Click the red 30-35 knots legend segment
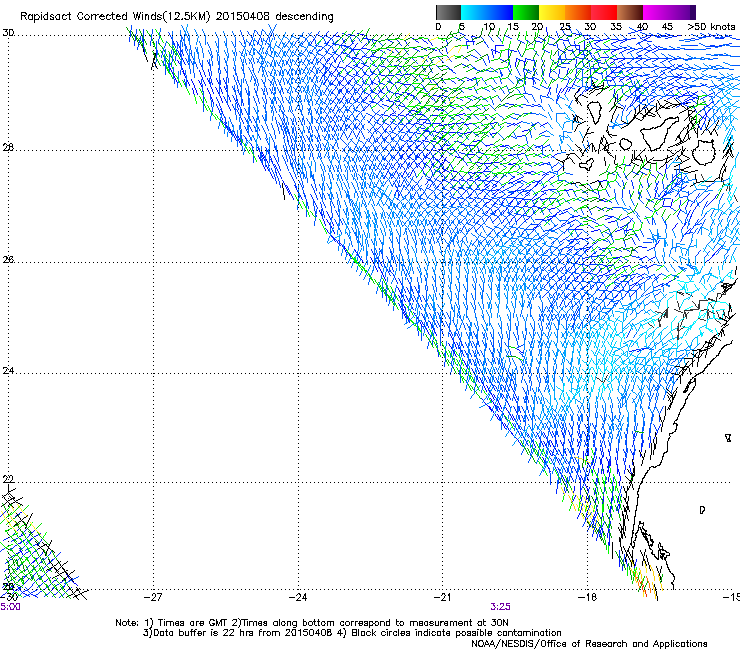This screenshot has width=740, height=650. coord(604,12)
